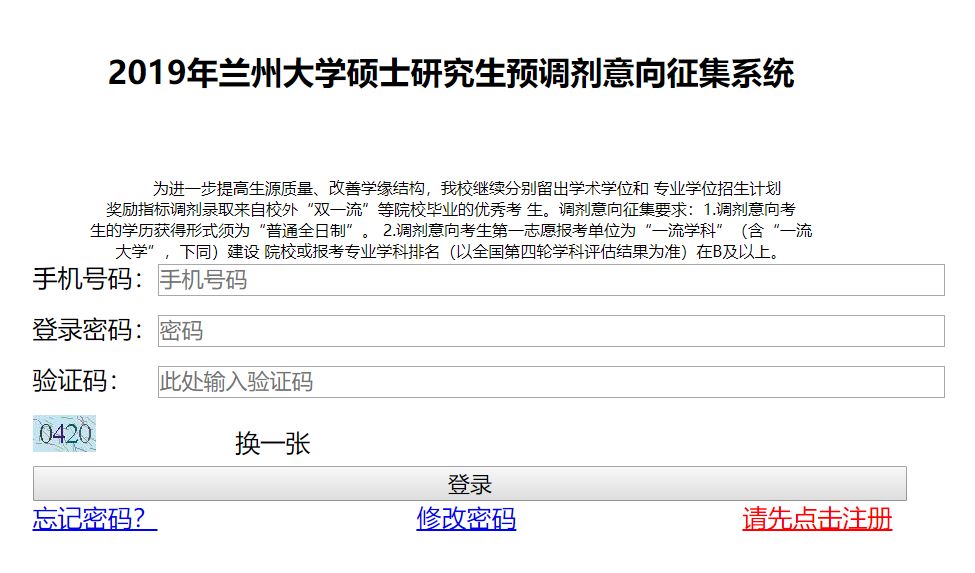Select the 验证码 captcha input field
Viewport: 975px width, 573px height.
click(551, 382)
